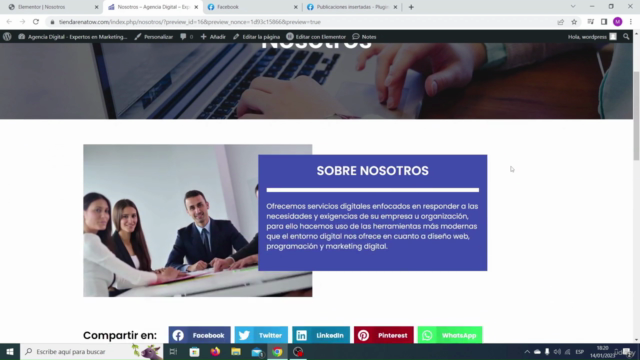The image size is (640, 360).
Task: Share this page from the address bar
Action: pyautogui.click(x=560, y=22)
